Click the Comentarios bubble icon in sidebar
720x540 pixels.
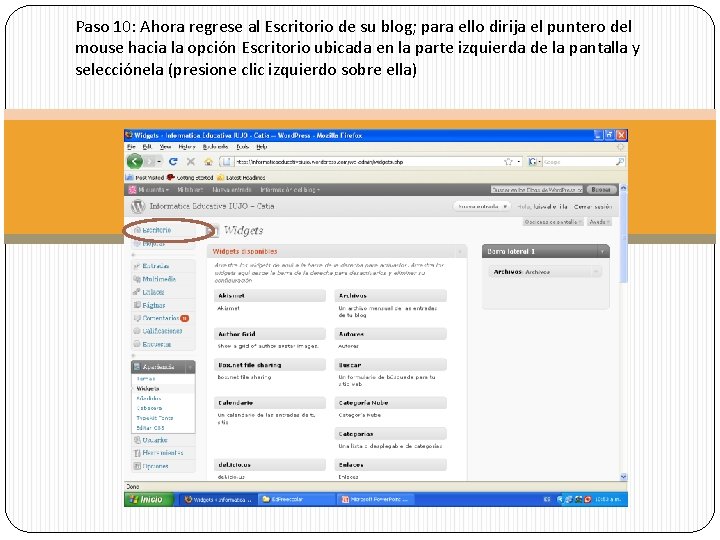coord(136,318)
